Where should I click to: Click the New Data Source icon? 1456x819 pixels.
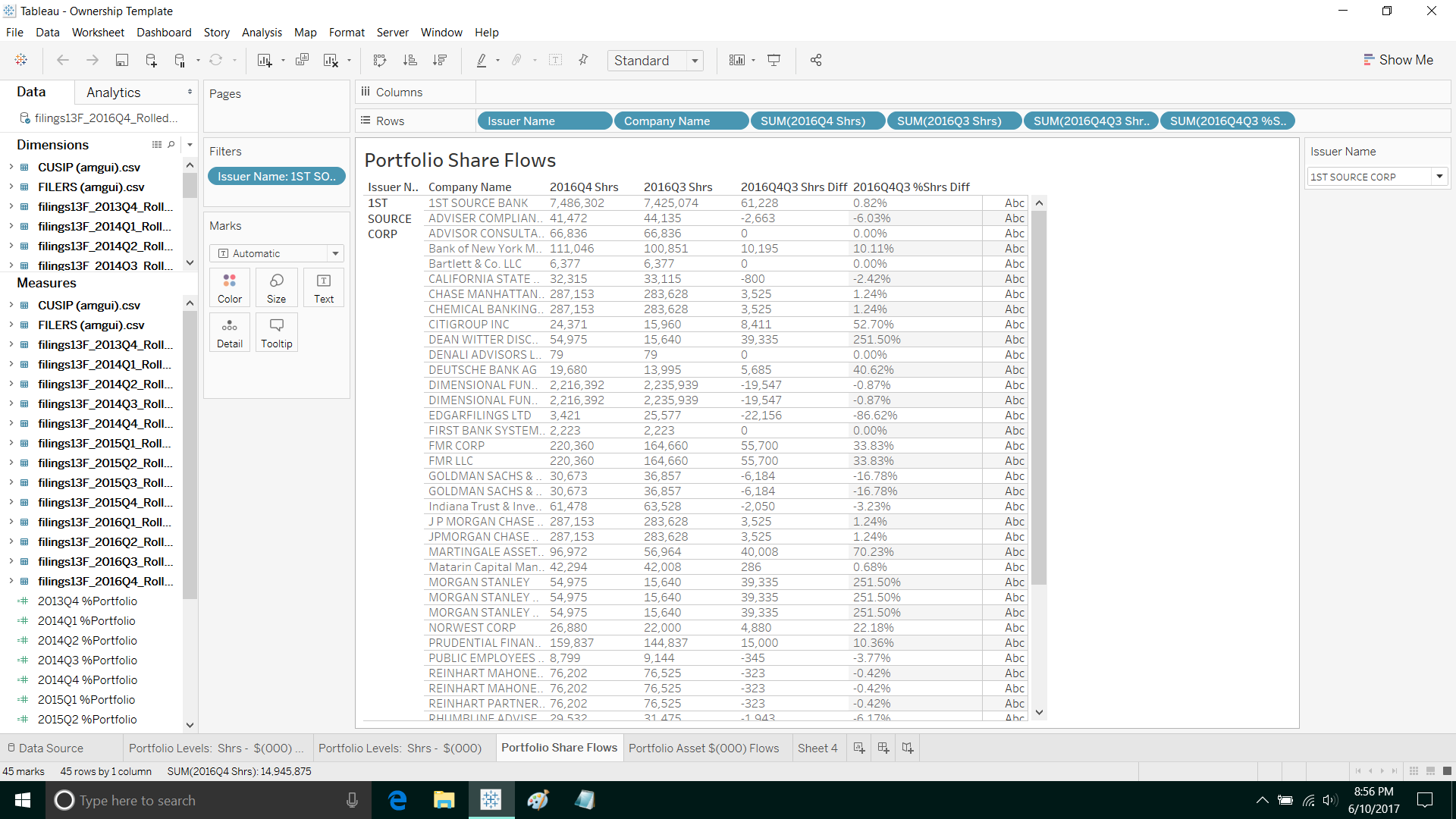(151, 61)
